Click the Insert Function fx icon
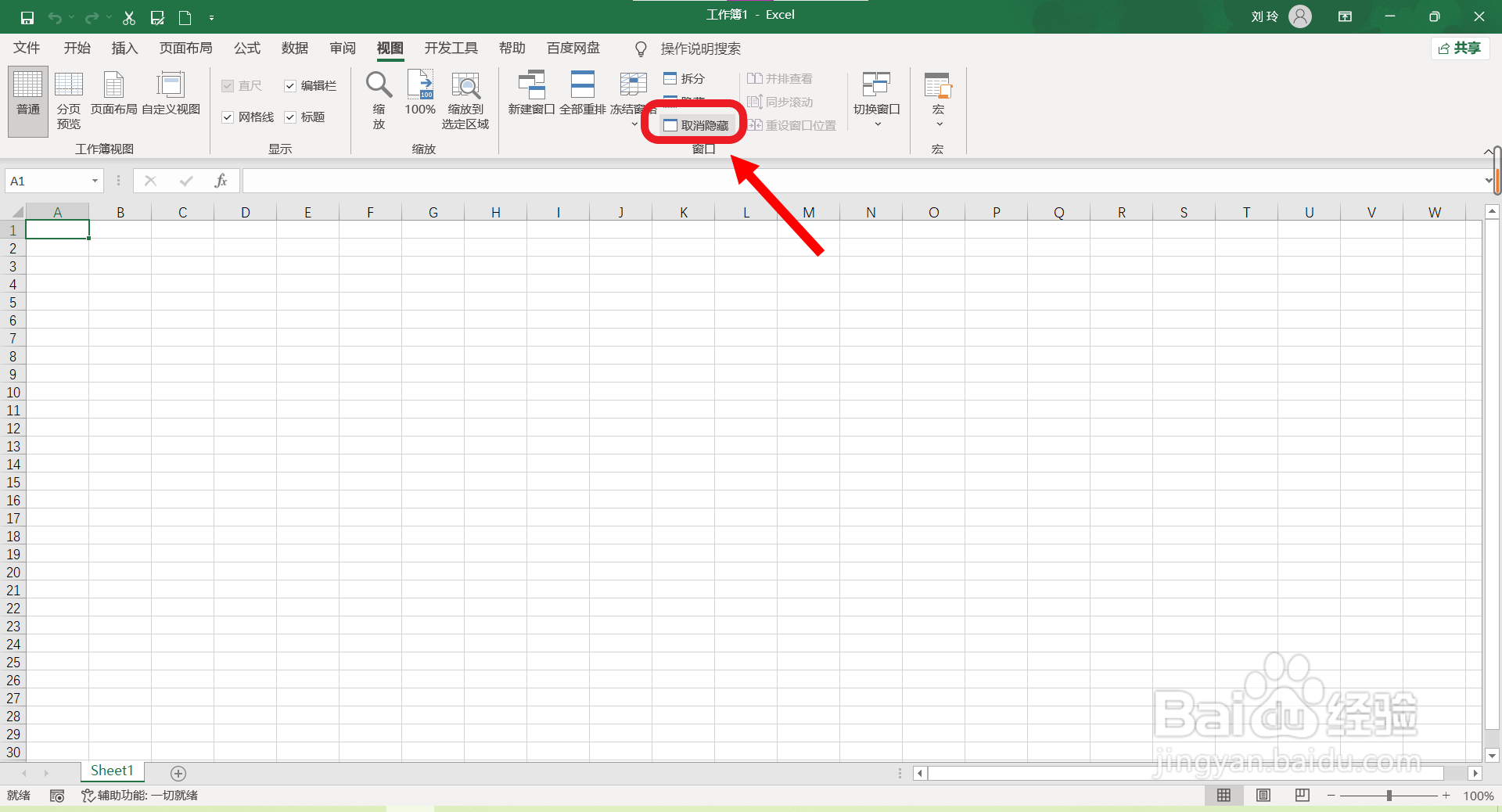The width and height of the screenshot is (1502, 812). pos(221,181)
